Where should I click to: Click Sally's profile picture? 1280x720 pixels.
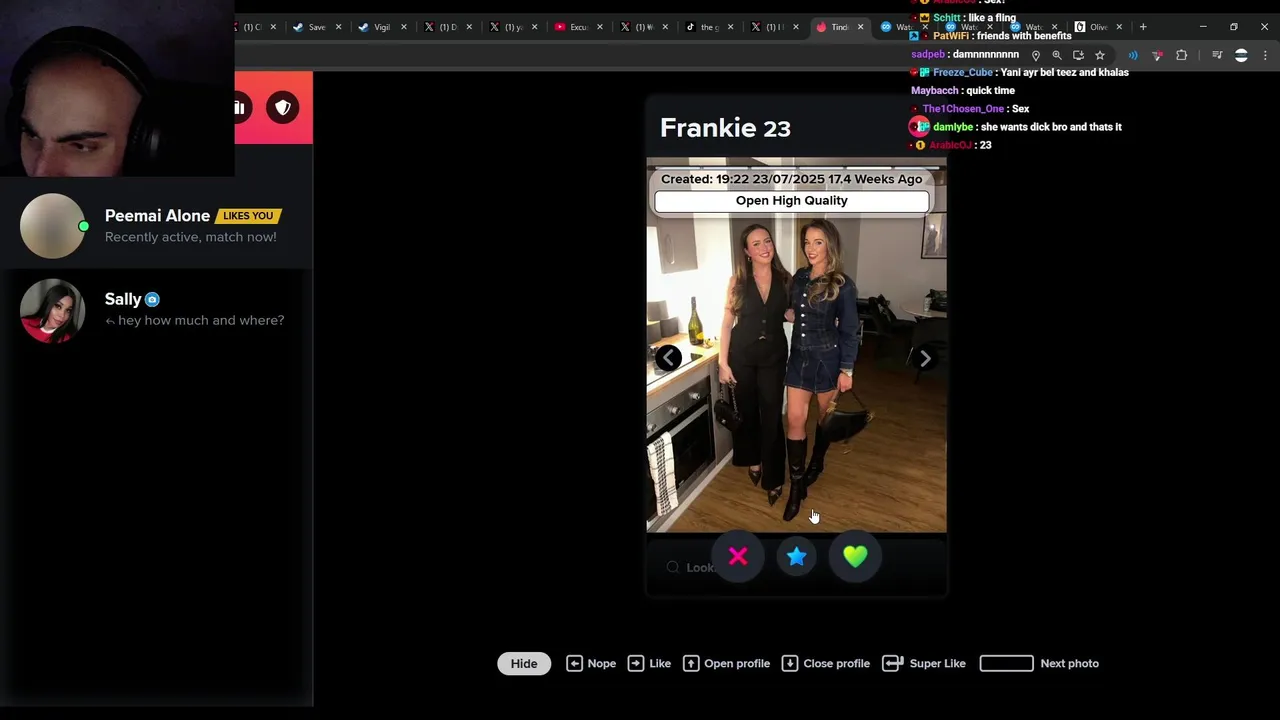pos(52,310)
